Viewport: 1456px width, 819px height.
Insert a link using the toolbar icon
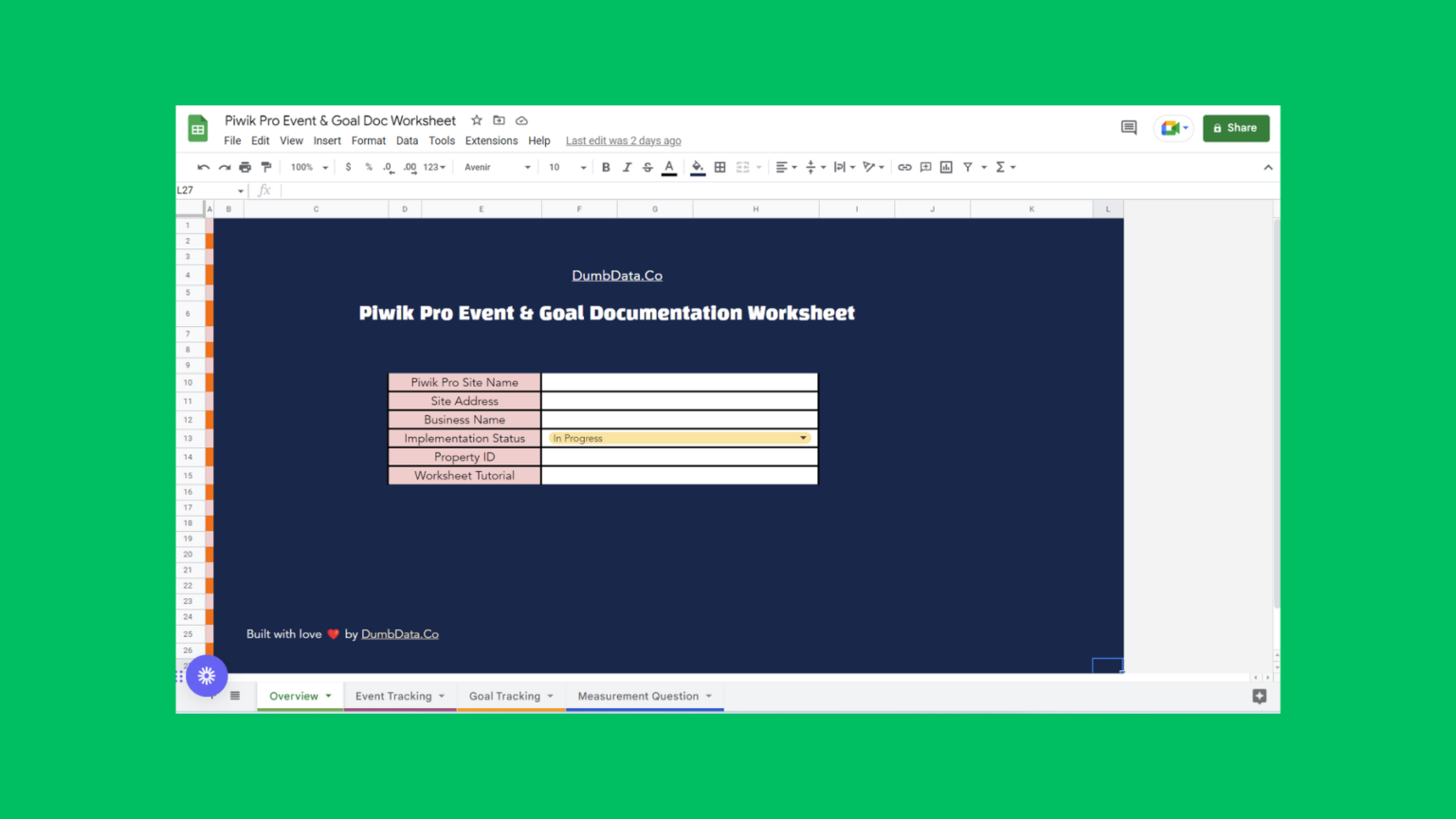pyautogui.click(x=903, y=167)
